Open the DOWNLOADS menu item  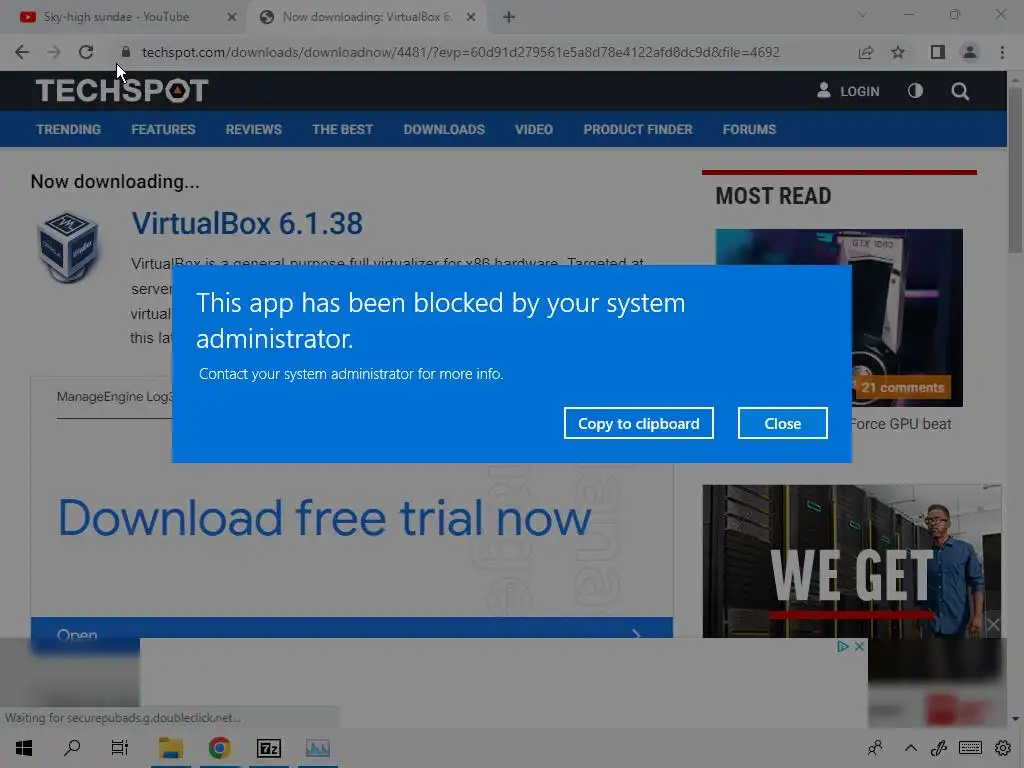pyautogui.click(x=444, y=129)
